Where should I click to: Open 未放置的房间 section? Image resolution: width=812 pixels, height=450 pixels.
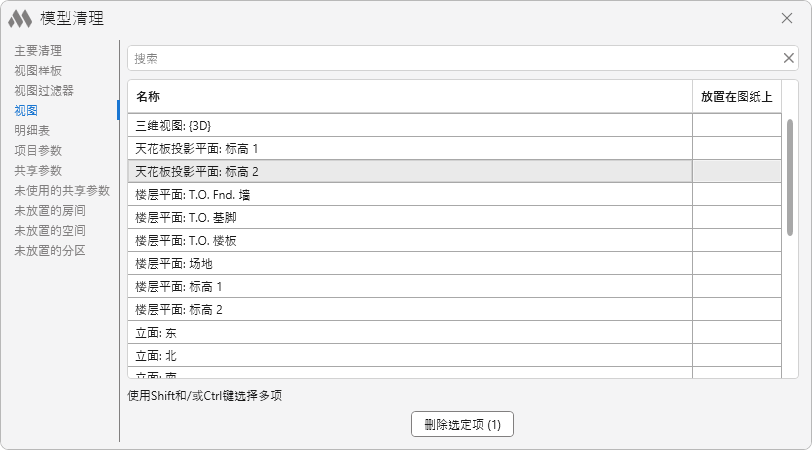(50, 210)
